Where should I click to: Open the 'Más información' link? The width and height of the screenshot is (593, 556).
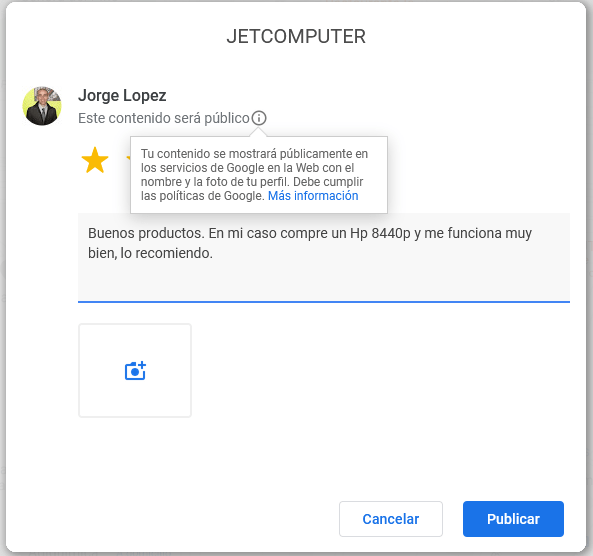(313, 196)
